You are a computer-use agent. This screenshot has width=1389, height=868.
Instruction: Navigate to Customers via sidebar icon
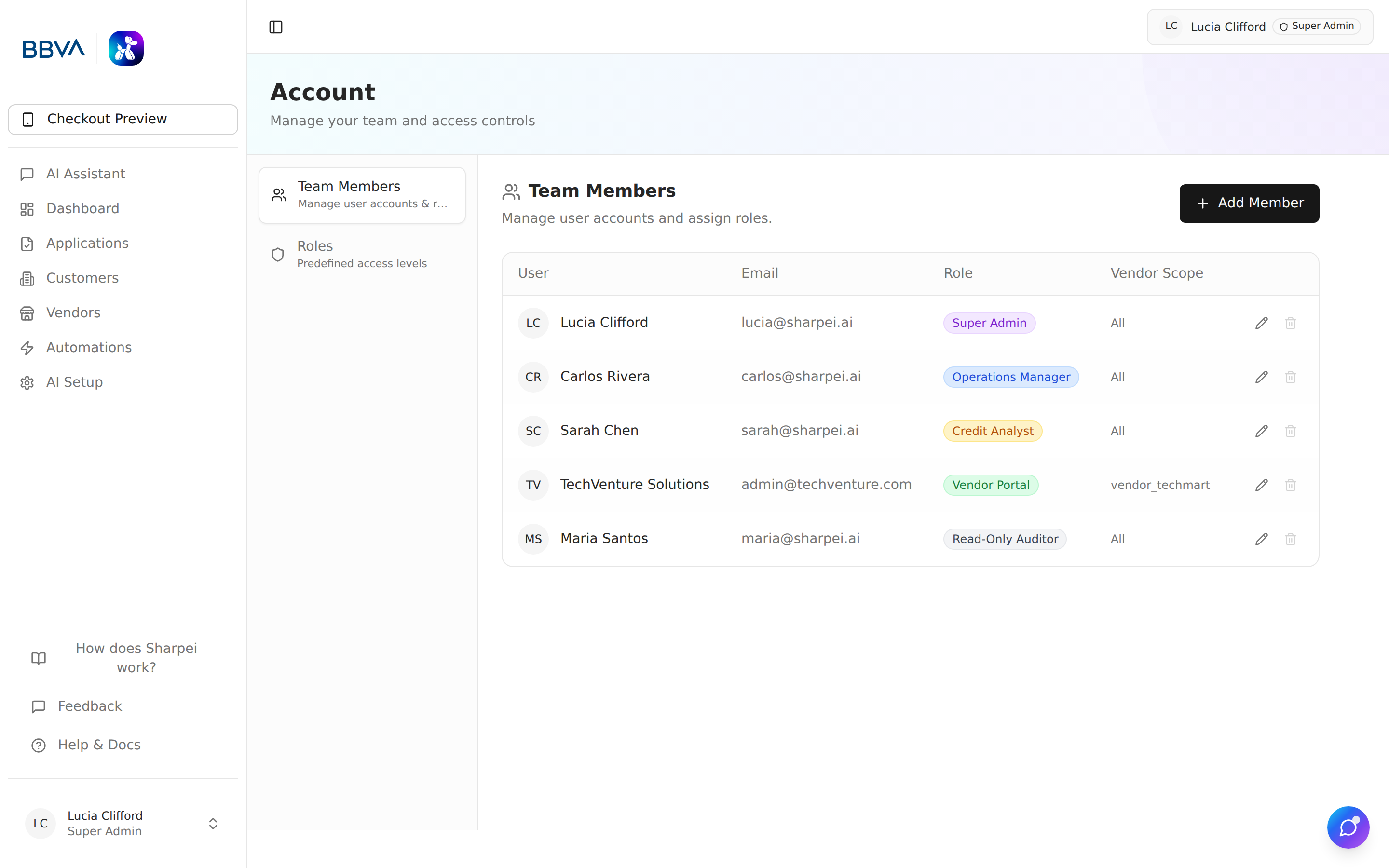27,278
